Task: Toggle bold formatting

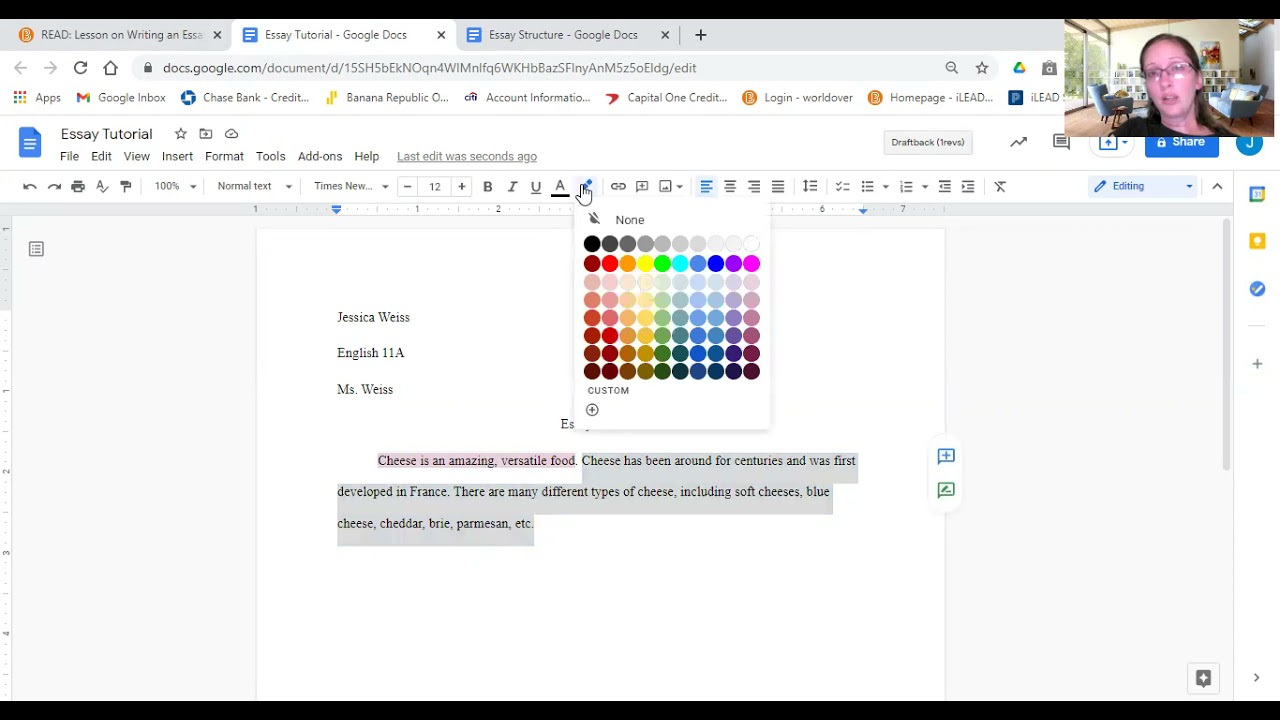Action: [488, 187]
